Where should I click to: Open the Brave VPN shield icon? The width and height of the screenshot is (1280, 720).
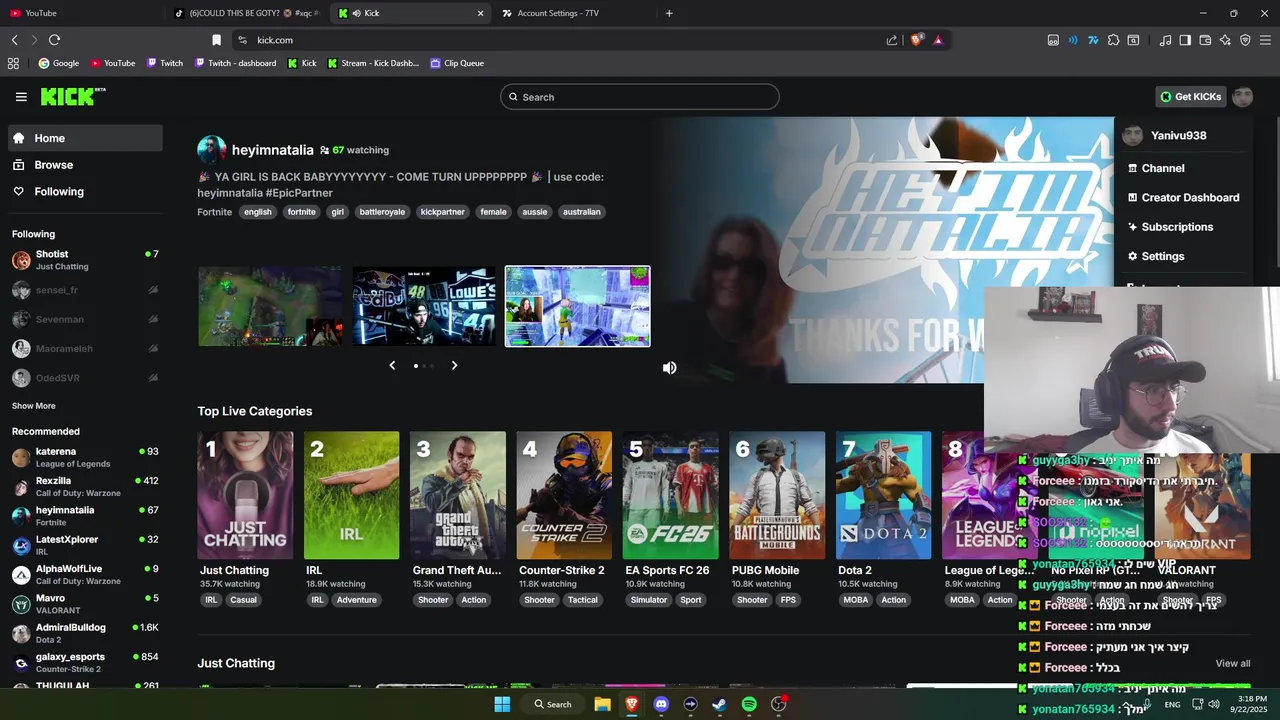tap(1245, 40)
